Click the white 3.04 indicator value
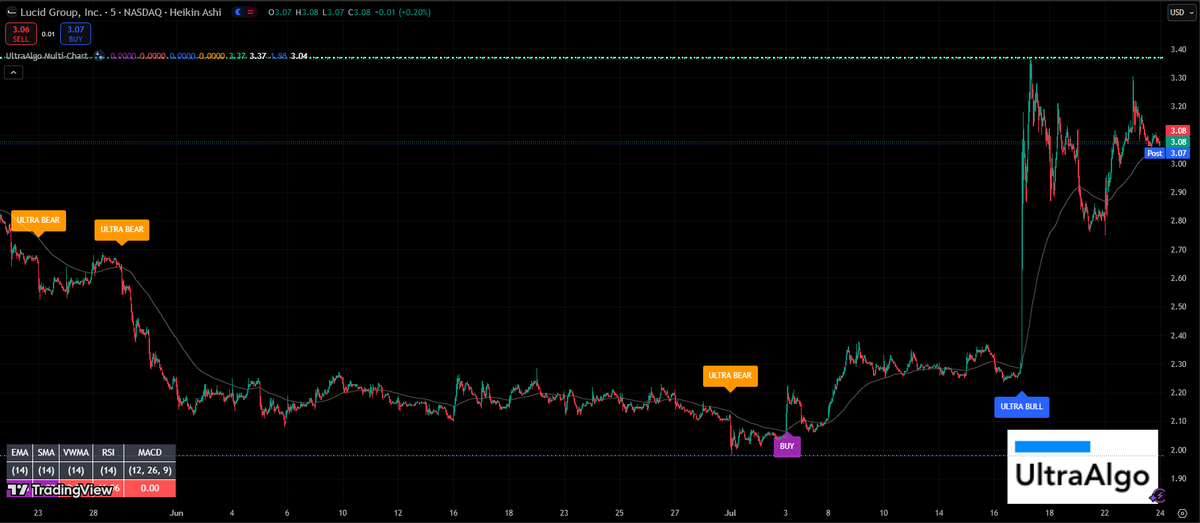The width and height of the screenshot is (1200, 523). (x=300, y=56)
